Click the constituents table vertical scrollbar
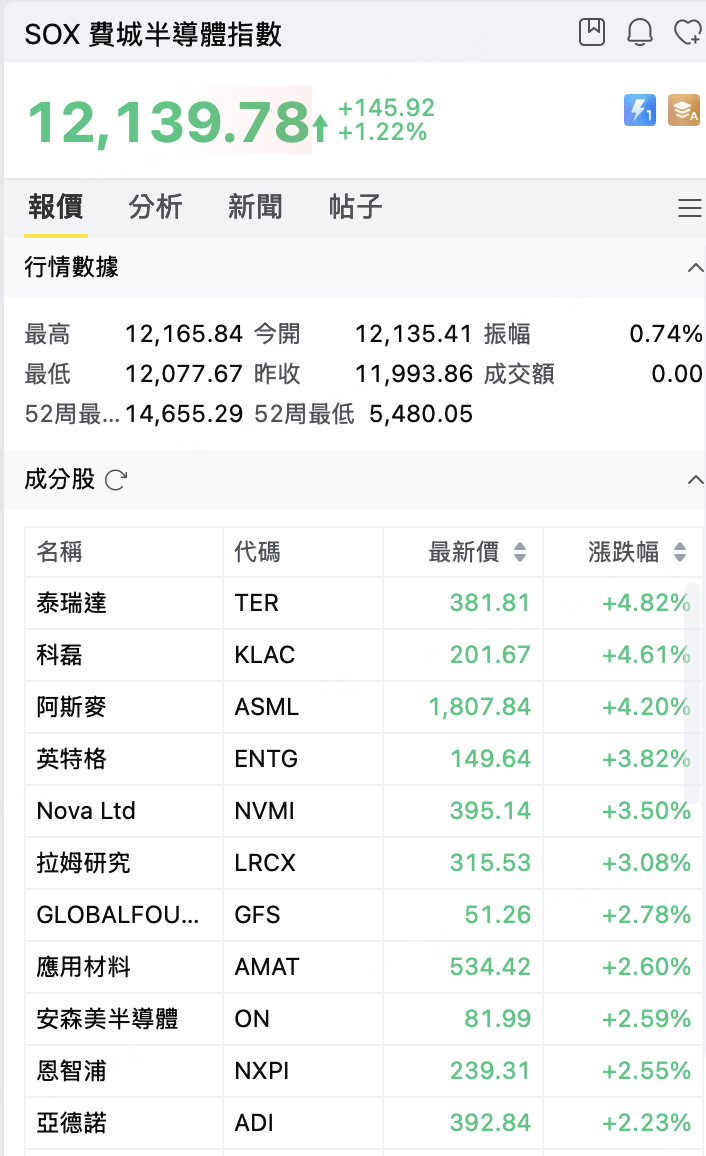The height and width of the screenshot is (1156, 706). point(692,692)
